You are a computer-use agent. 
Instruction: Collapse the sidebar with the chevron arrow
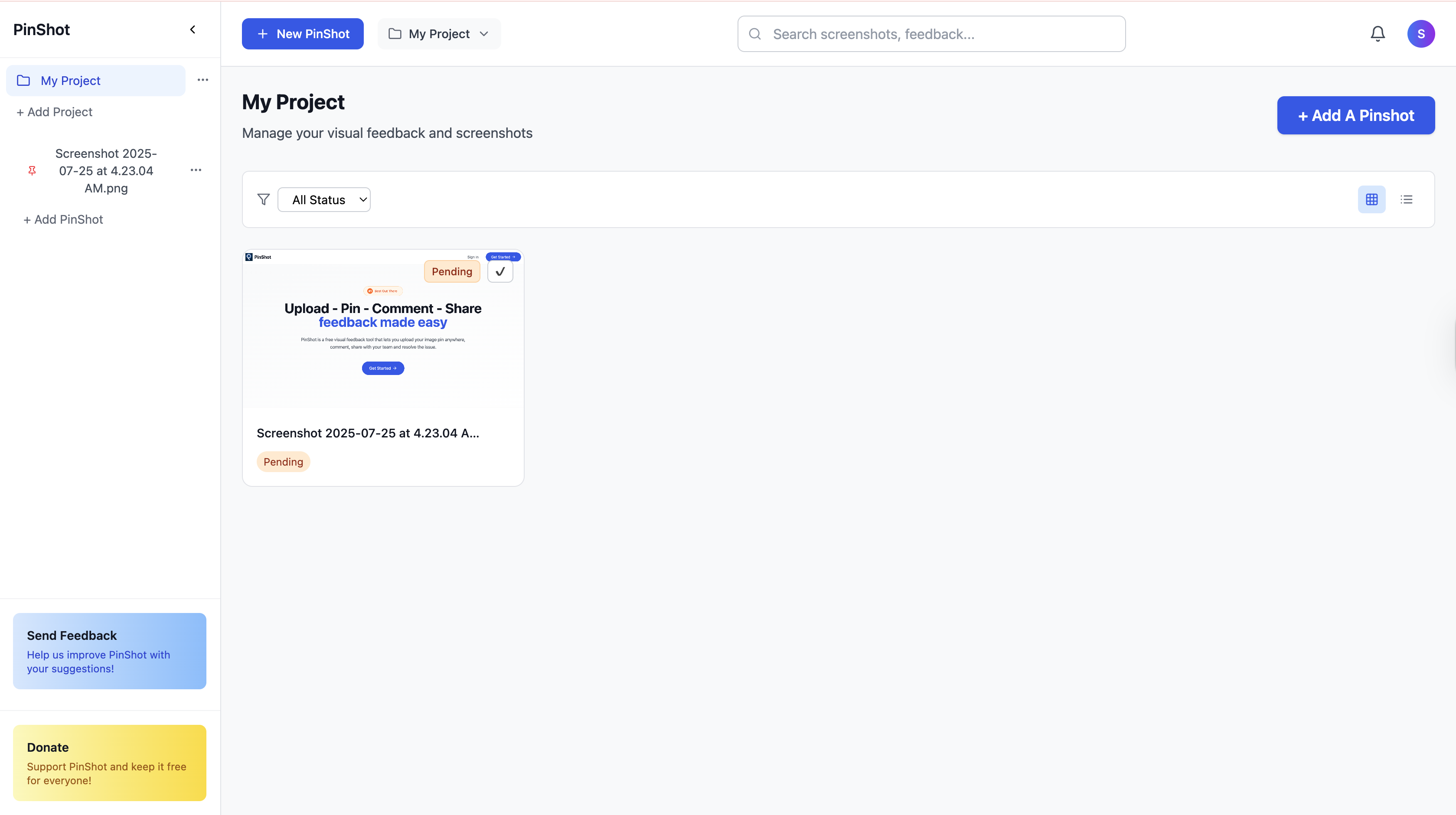193,29
